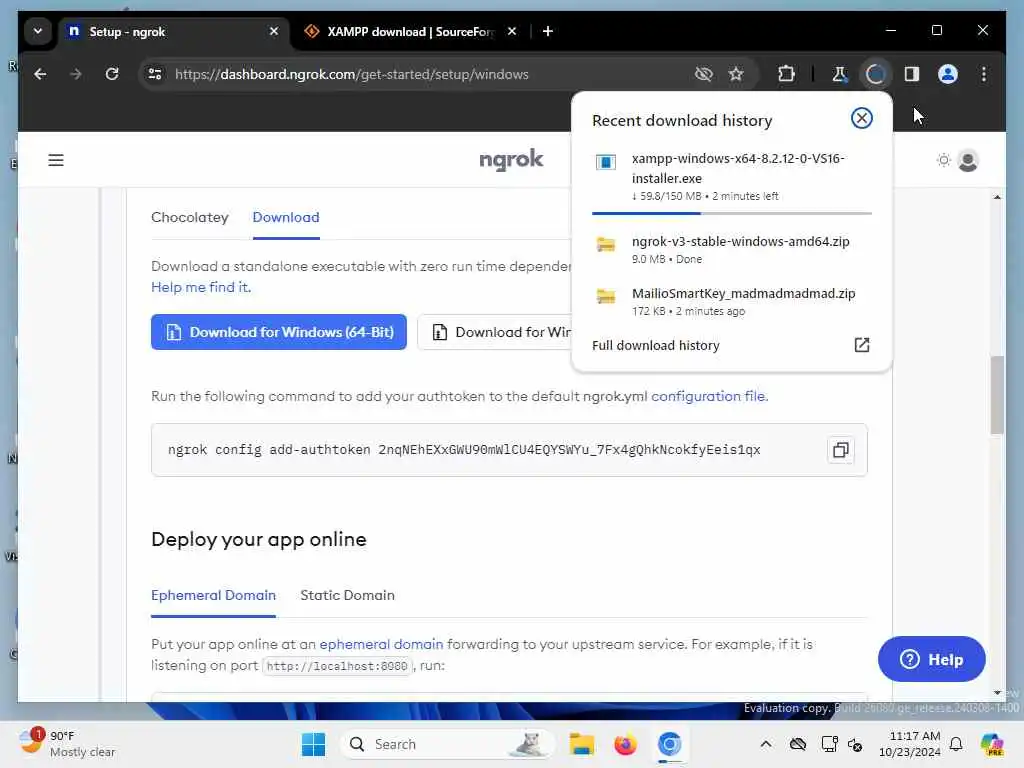Click the address bar URL

click(351, 74)
